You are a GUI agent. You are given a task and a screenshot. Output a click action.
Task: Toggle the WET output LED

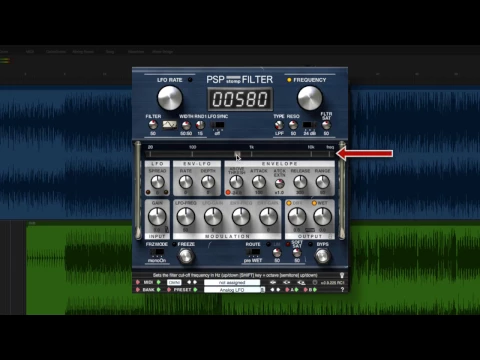(314, 203)
